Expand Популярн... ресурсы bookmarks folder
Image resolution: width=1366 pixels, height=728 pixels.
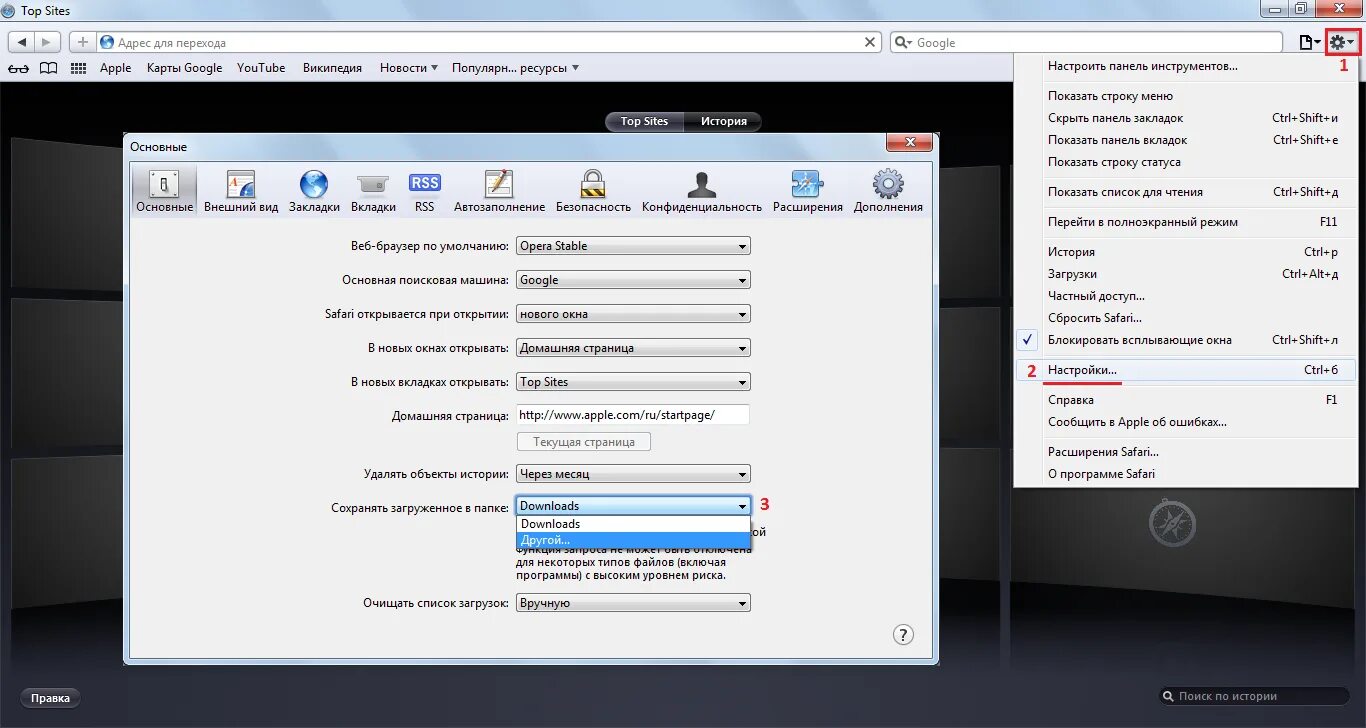515,68
